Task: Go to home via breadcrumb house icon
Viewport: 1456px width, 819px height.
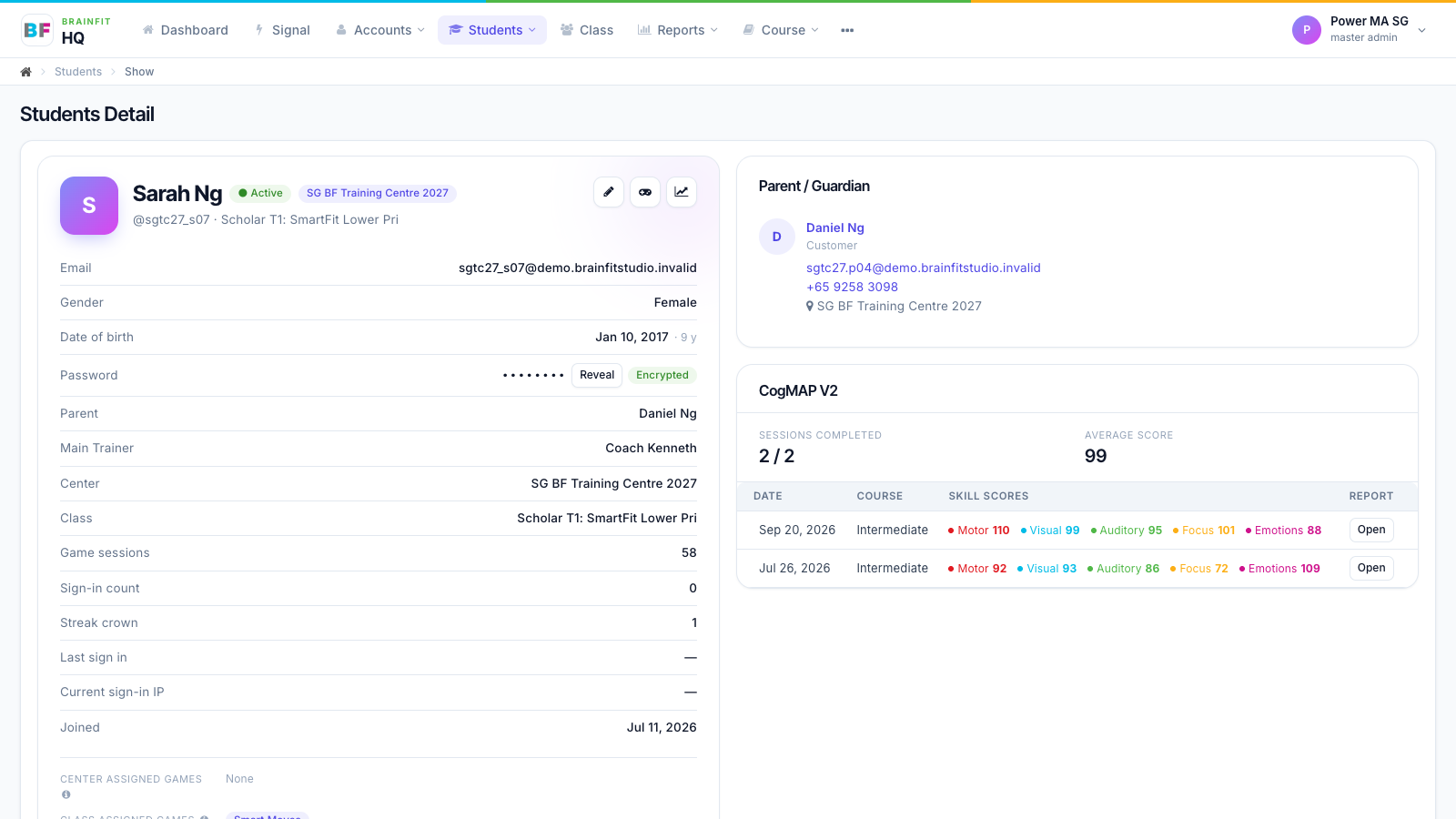Action: pos(26,72)
